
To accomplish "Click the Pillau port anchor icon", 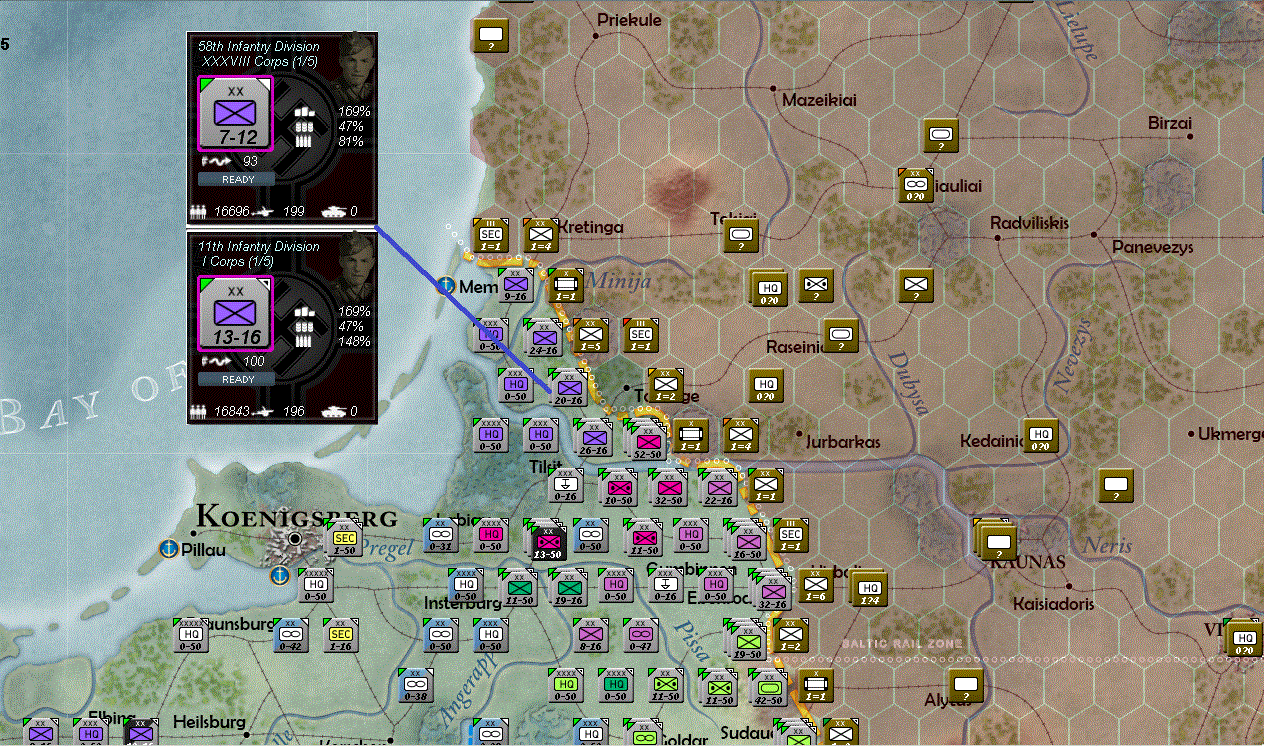I will pyautogui.click(x=170, y=548).
